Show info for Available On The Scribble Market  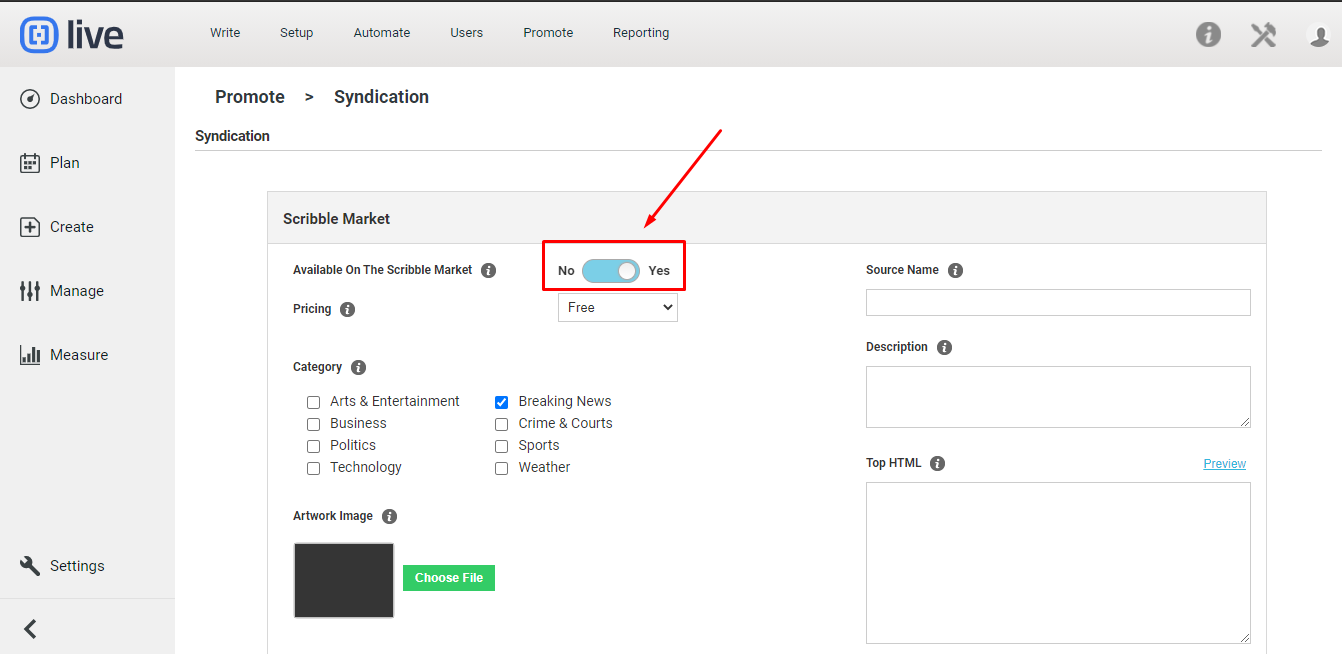coord(488,270)
